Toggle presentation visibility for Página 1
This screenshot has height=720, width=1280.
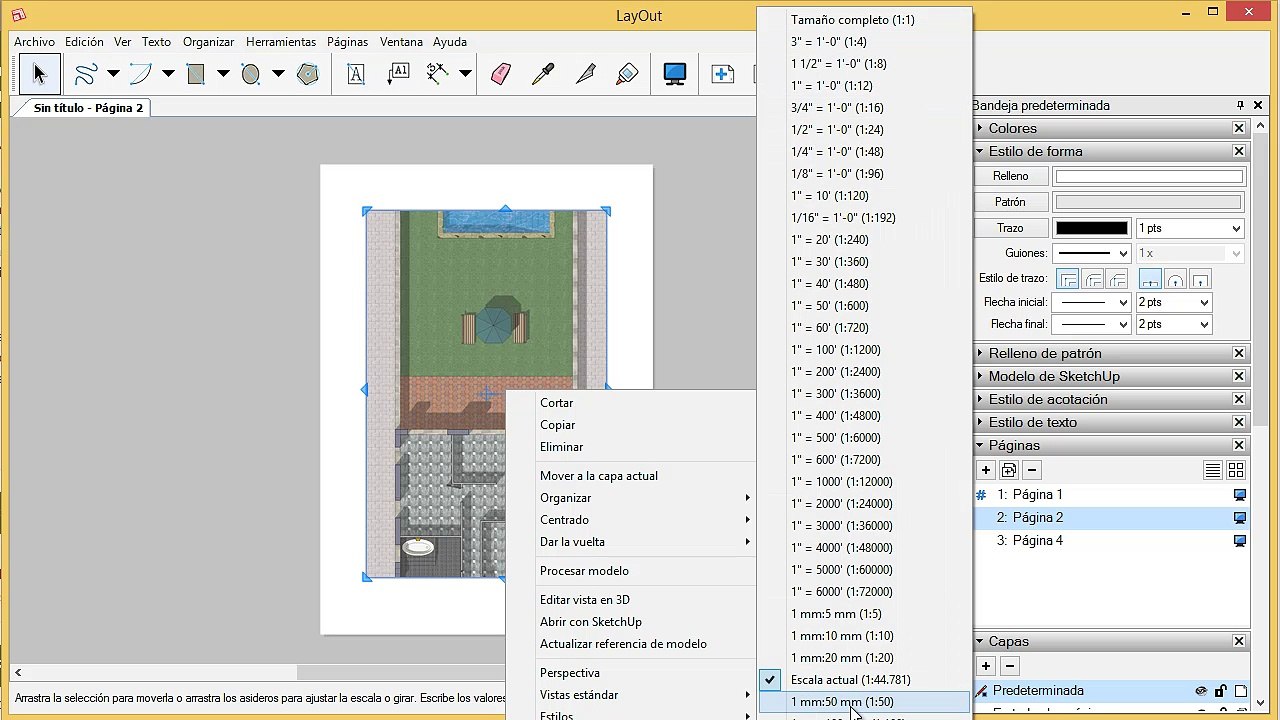tap(1240, 495)
